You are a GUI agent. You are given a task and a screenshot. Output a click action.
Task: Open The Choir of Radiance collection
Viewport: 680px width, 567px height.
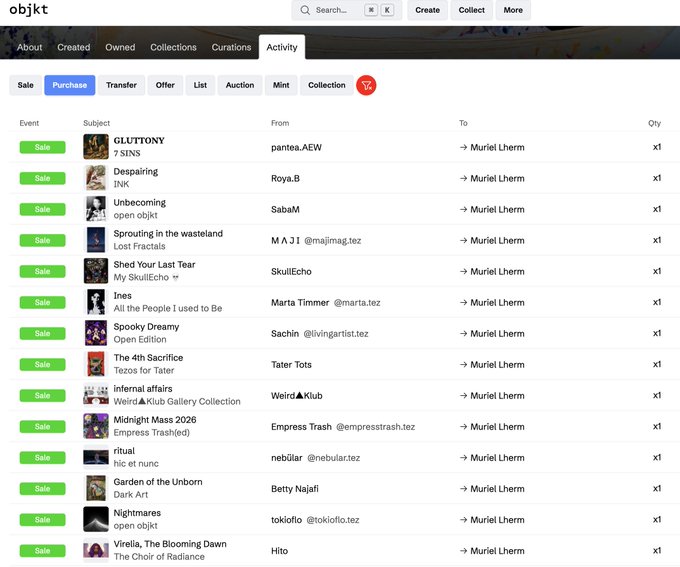[x=159, y=556]
